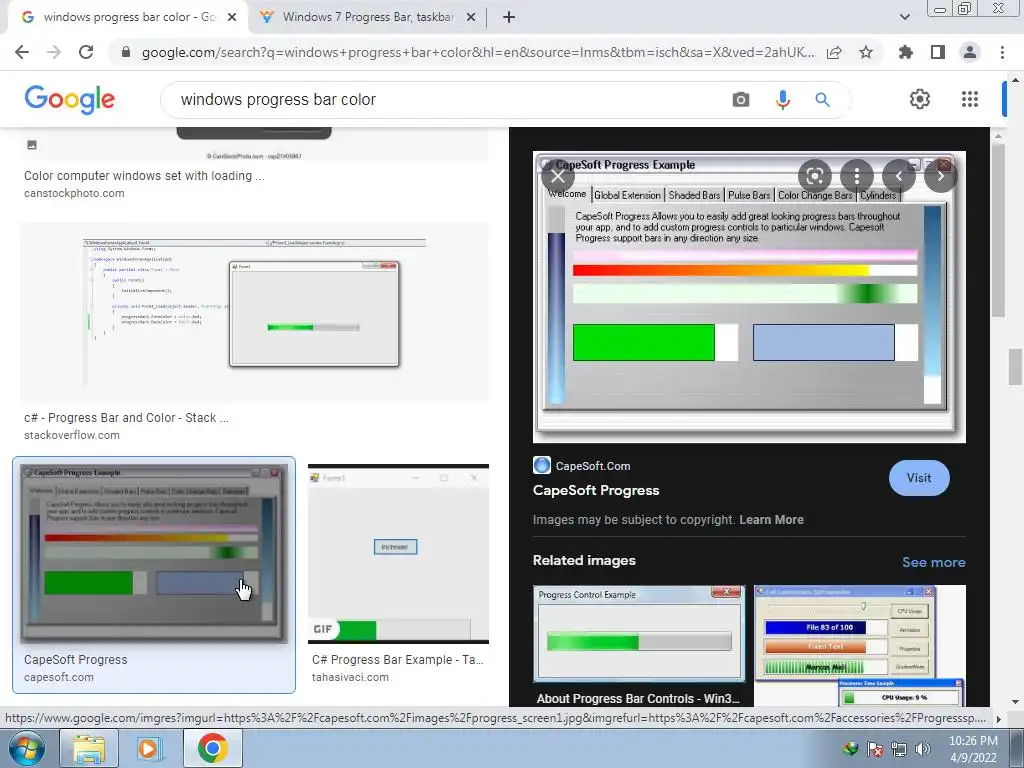
Task: Go back using browser back arrow
Action: 22,52
